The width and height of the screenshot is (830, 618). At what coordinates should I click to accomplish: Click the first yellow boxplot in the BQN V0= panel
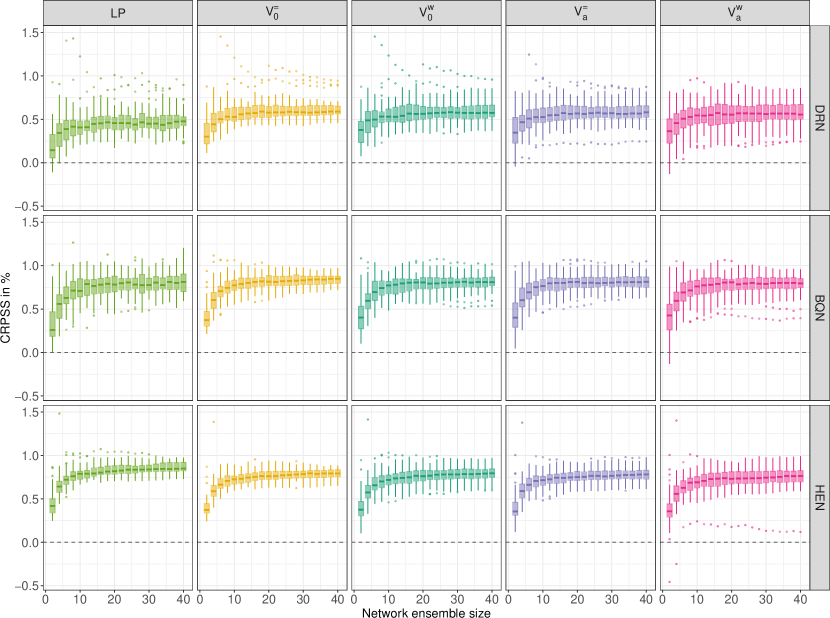(206, 319)
